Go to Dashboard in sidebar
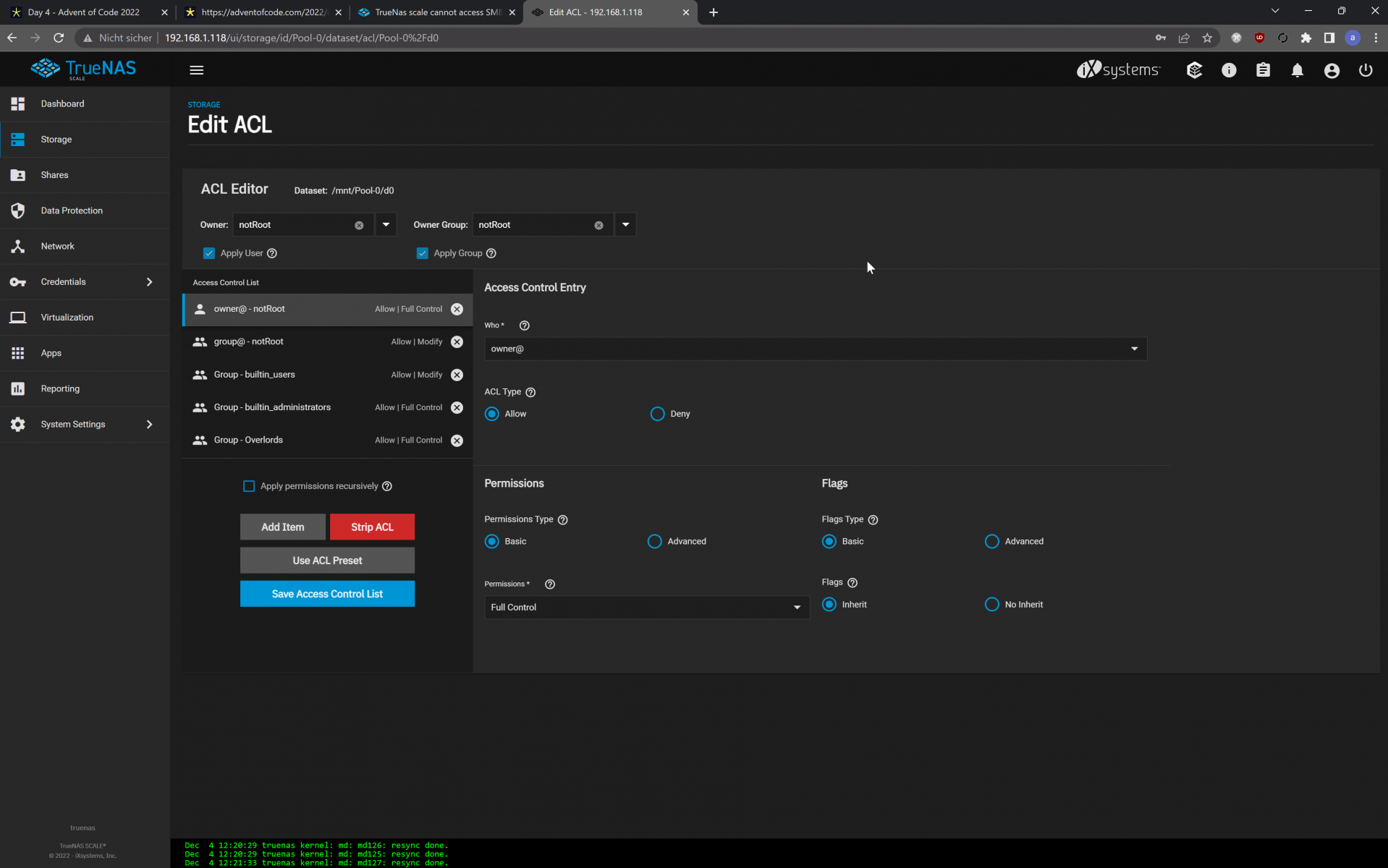Image resolution: width=1388 pixels, height=868 pixels. [x=85, y=104]
